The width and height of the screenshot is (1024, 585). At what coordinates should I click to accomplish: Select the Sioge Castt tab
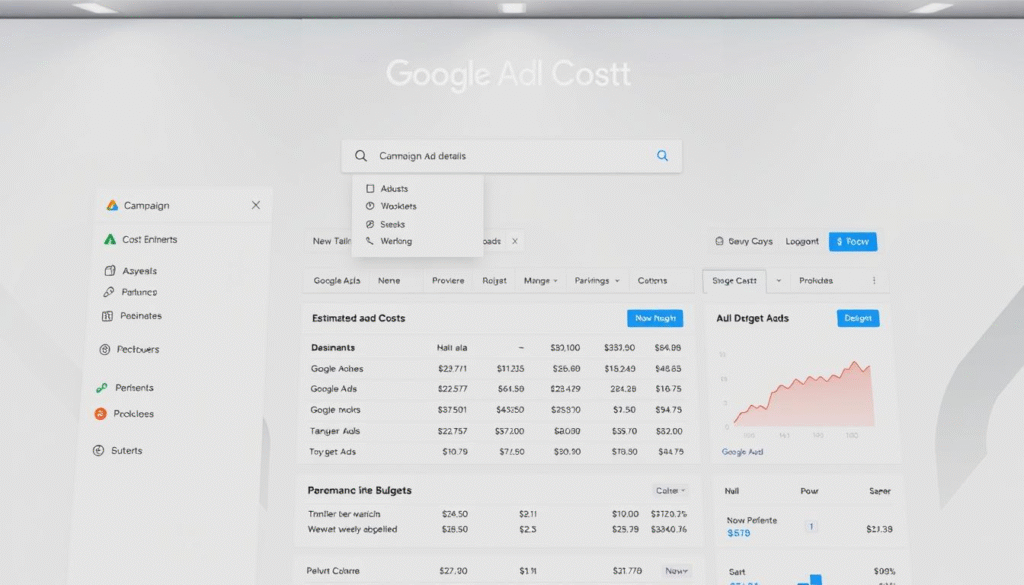734,281
